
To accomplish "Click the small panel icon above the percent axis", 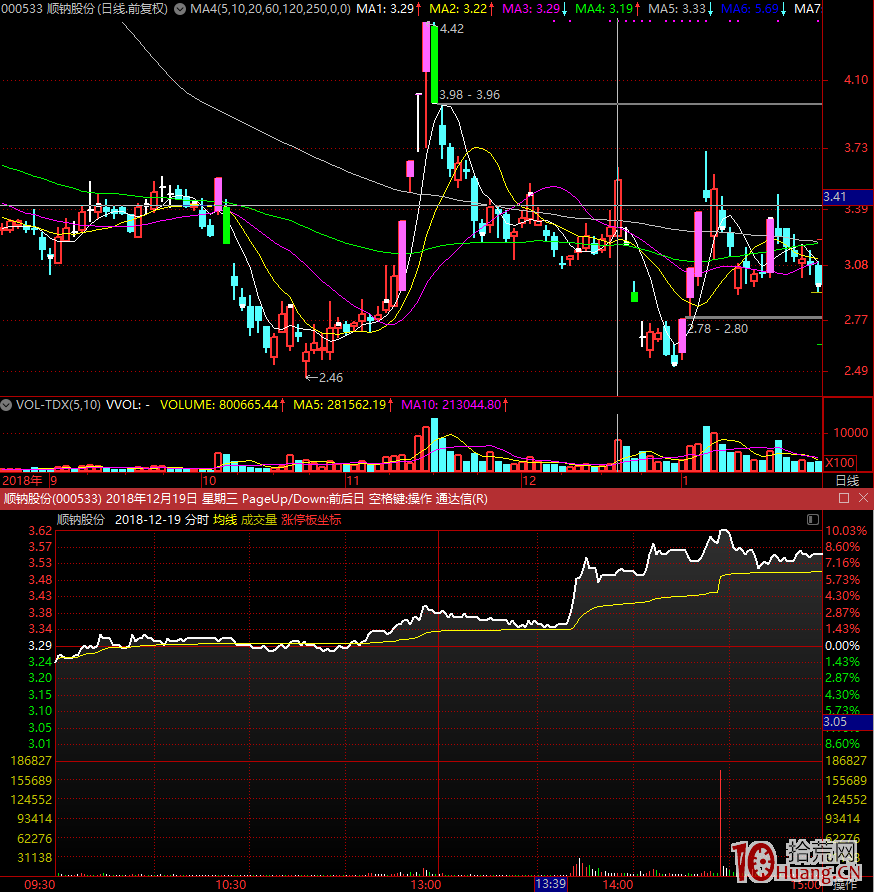I will pos(812,520).
